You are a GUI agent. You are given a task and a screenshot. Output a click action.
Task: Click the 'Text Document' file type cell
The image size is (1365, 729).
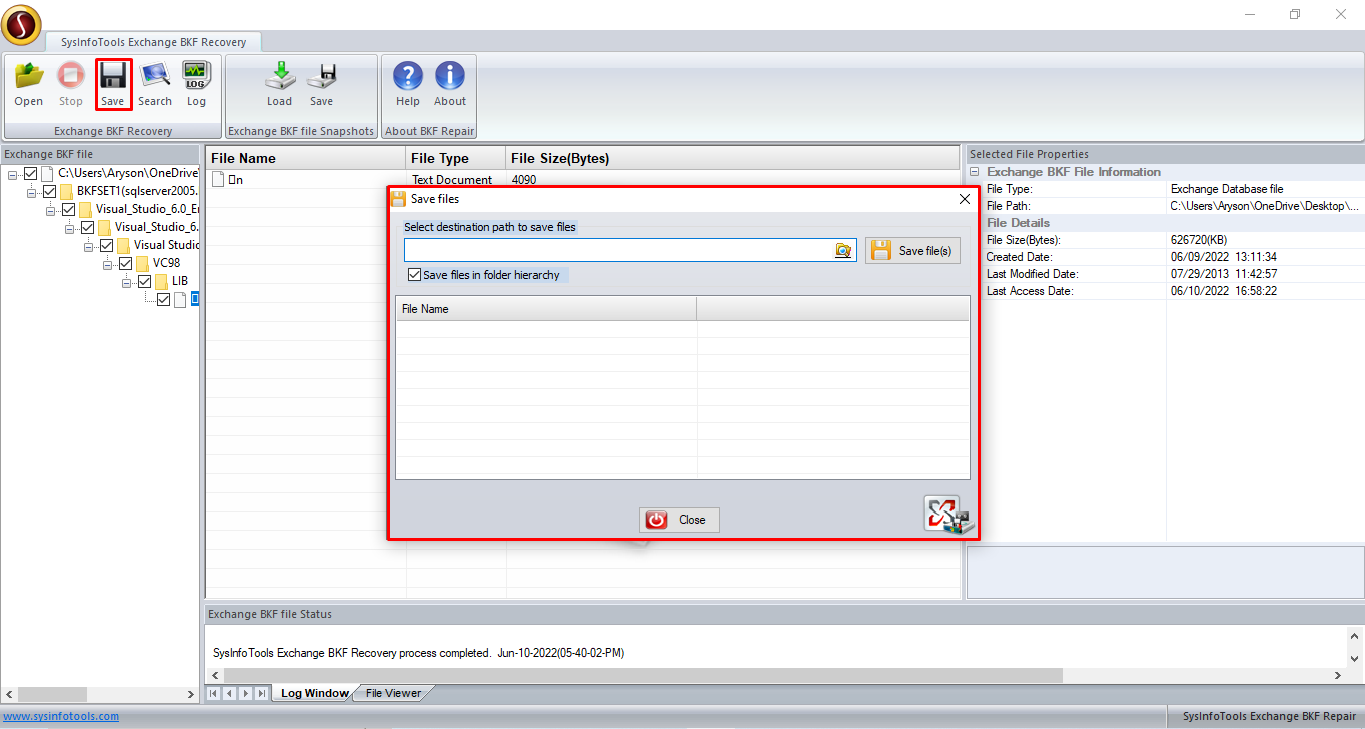(452, 180)
